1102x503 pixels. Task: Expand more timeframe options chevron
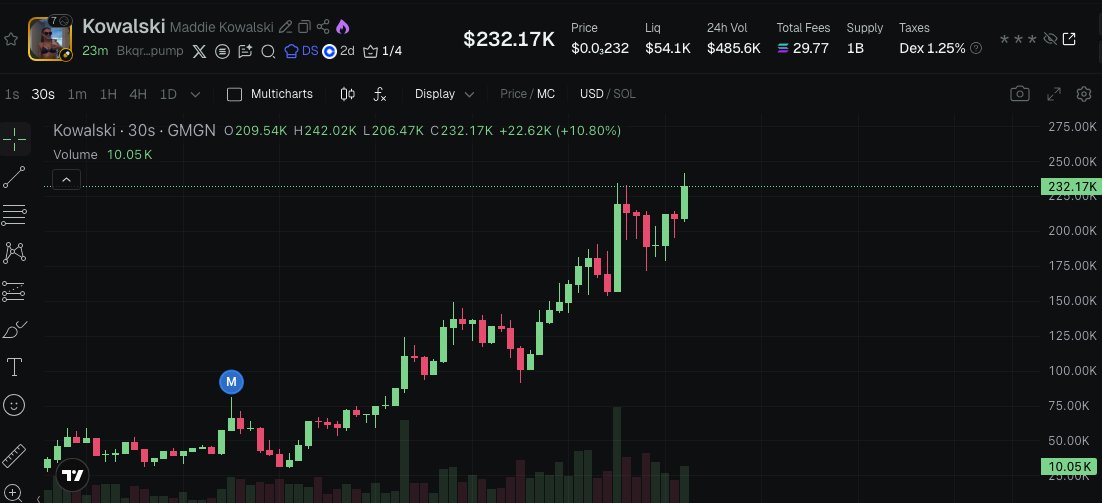tap(195, 94)
